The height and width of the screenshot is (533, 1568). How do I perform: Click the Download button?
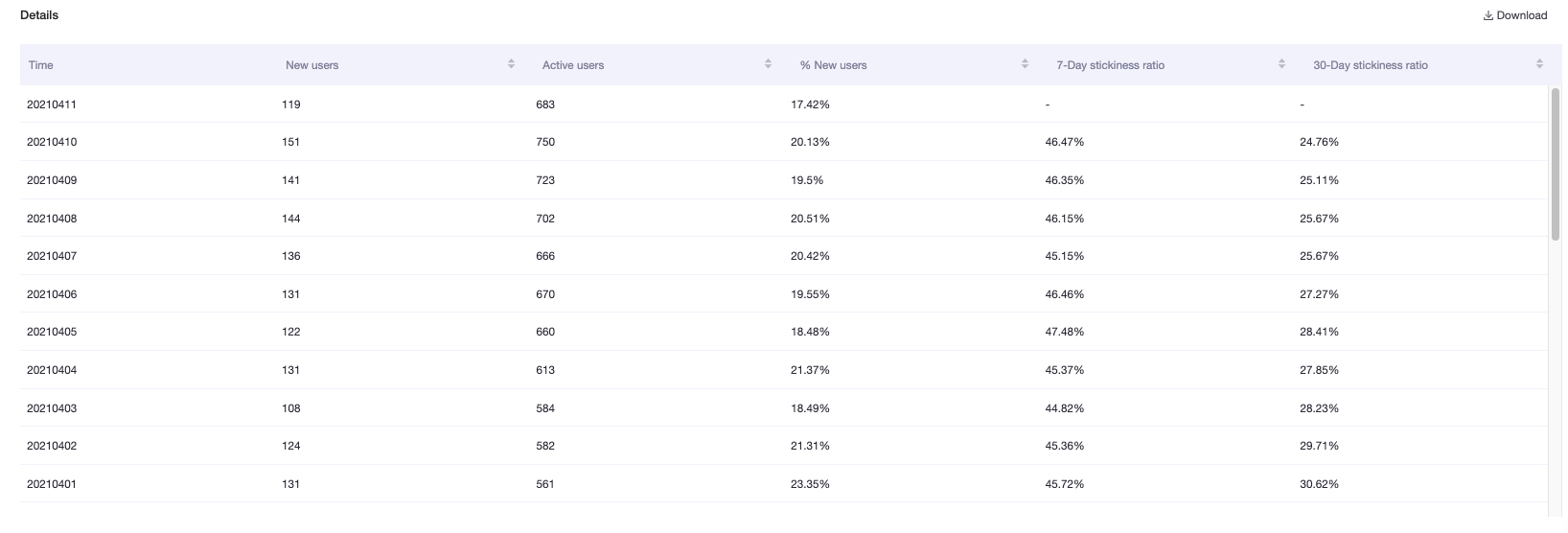[1514, 15]
